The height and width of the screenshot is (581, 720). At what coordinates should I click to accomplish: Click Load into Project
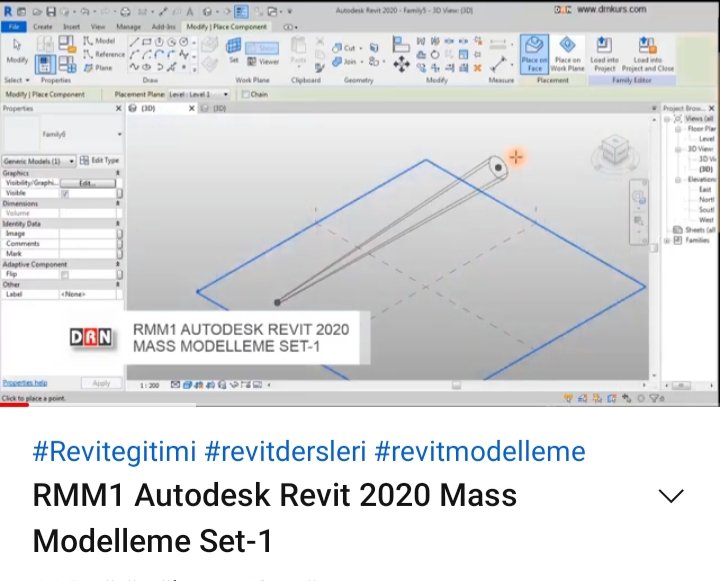coord(604,54)
